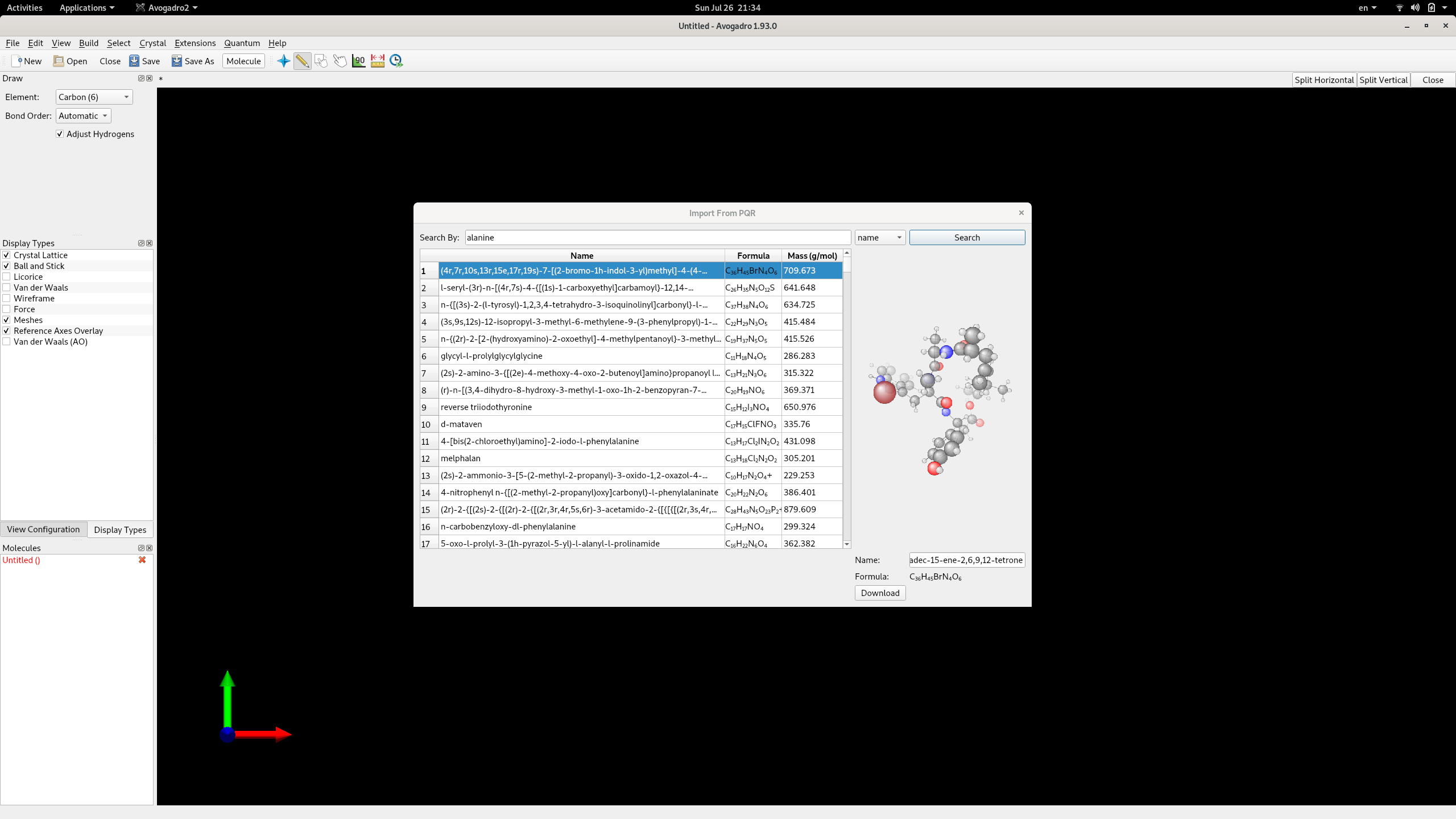Open the Extensions menu

(195, 43)
